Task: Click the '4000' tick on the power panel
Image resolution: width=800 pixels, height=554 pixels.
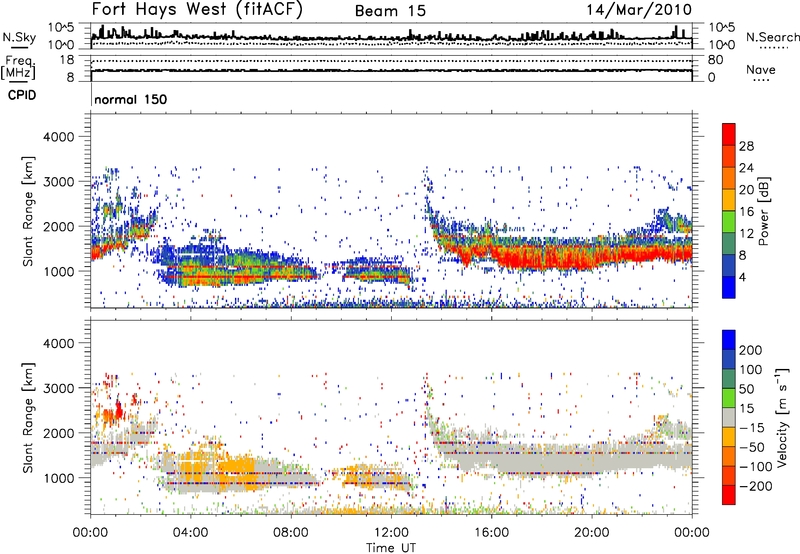Action: point(58,137)
